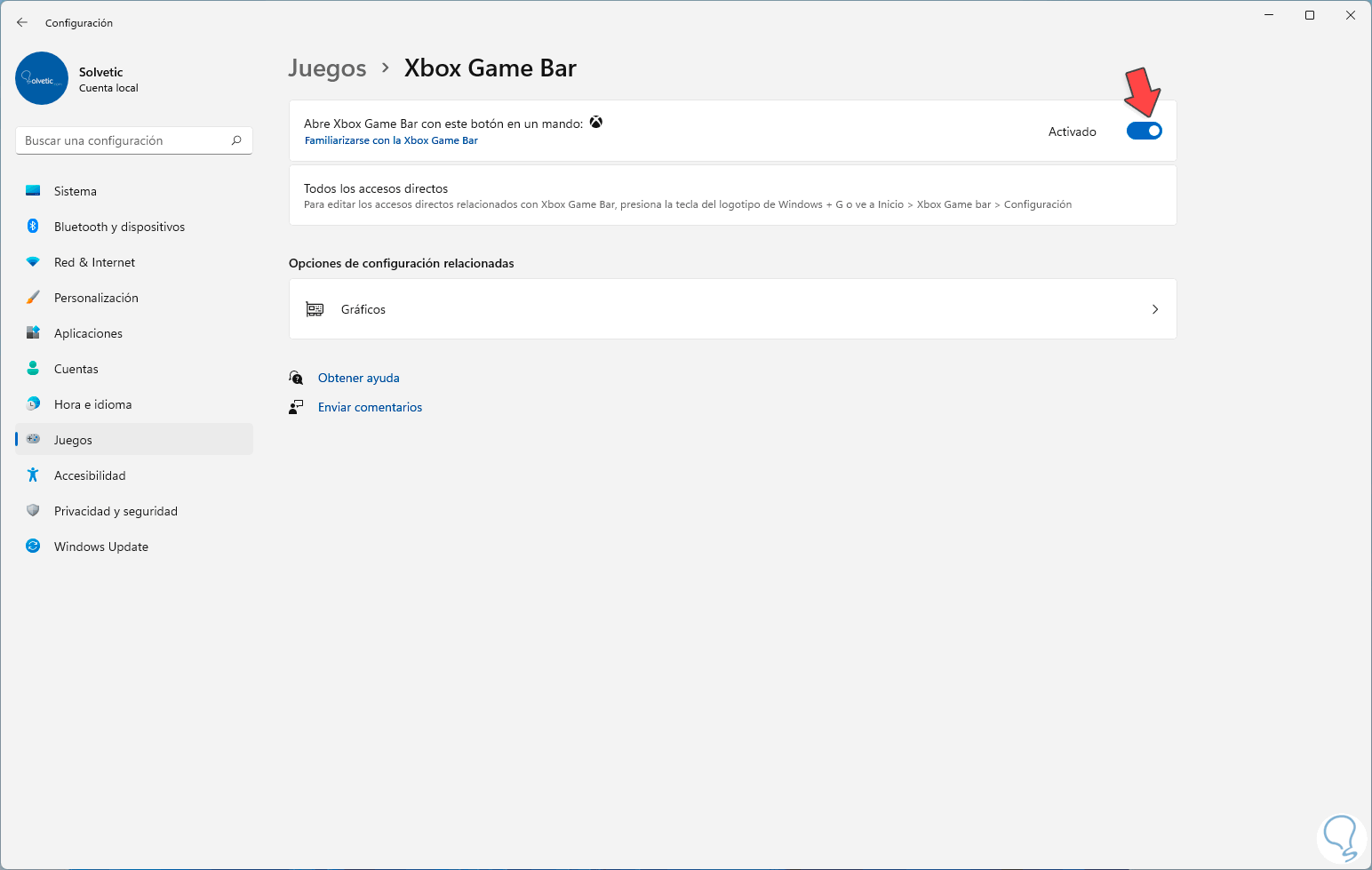Open the Solvetic profile picture

42,78
